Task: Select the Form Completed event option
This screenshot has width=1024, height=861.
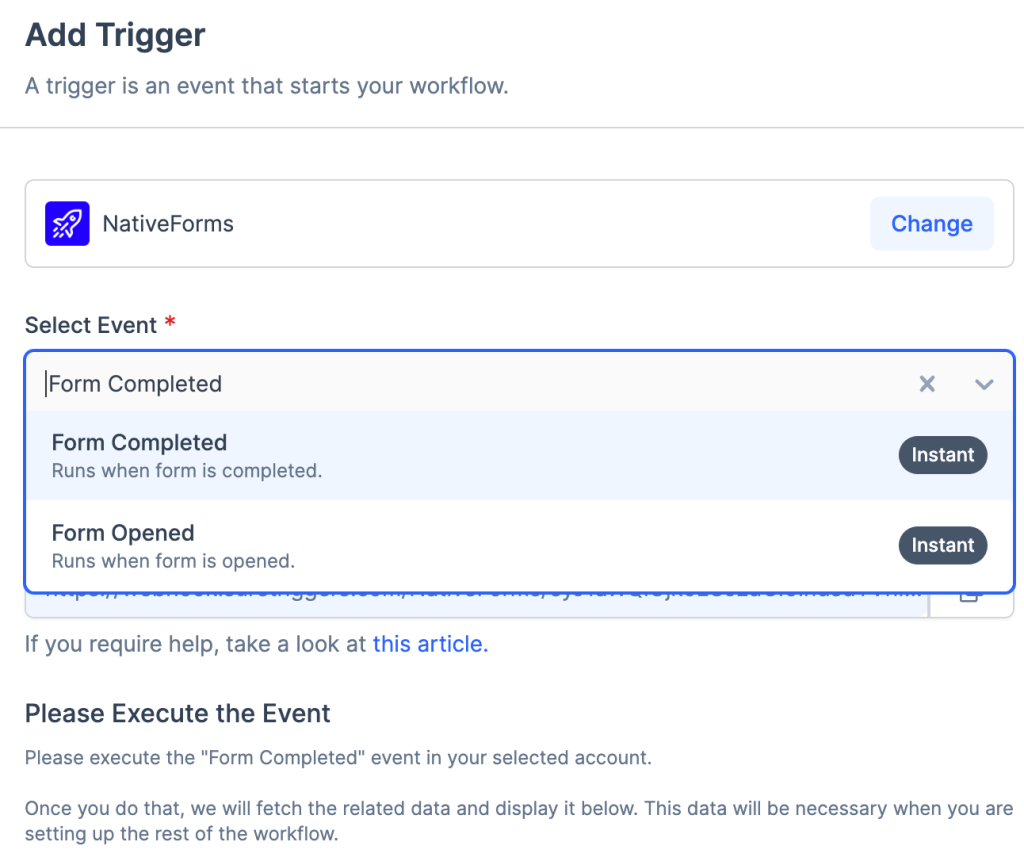Action: point(140,443)
